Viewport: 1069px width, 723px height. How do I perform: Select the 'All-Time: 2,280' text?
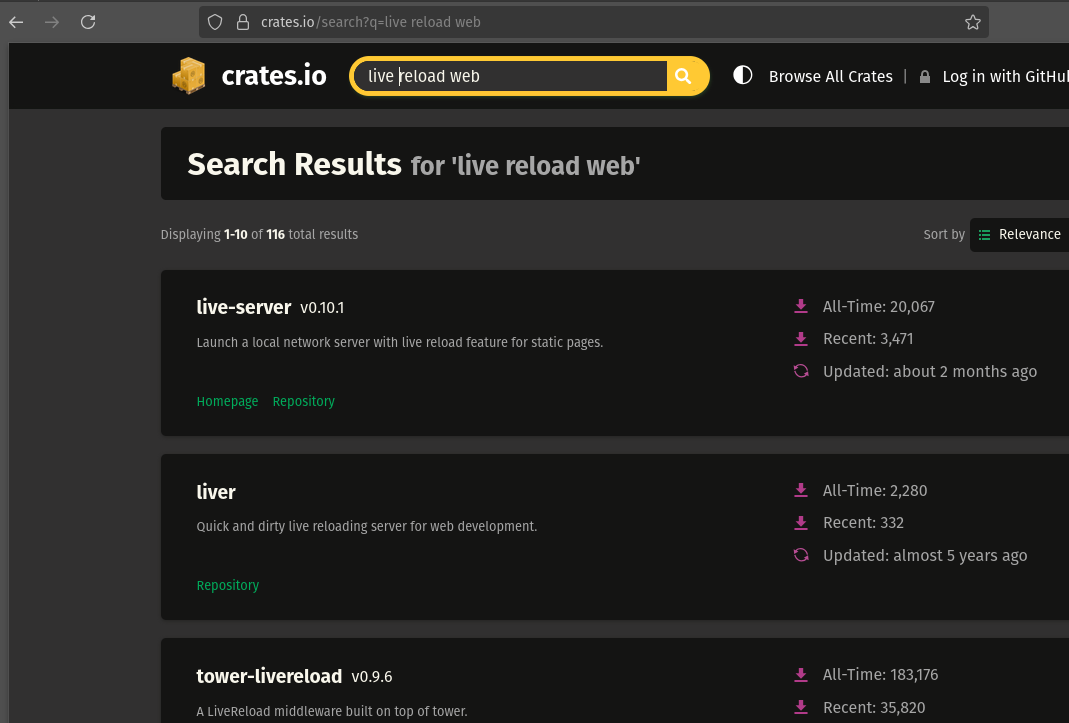[x=875, y=490]
